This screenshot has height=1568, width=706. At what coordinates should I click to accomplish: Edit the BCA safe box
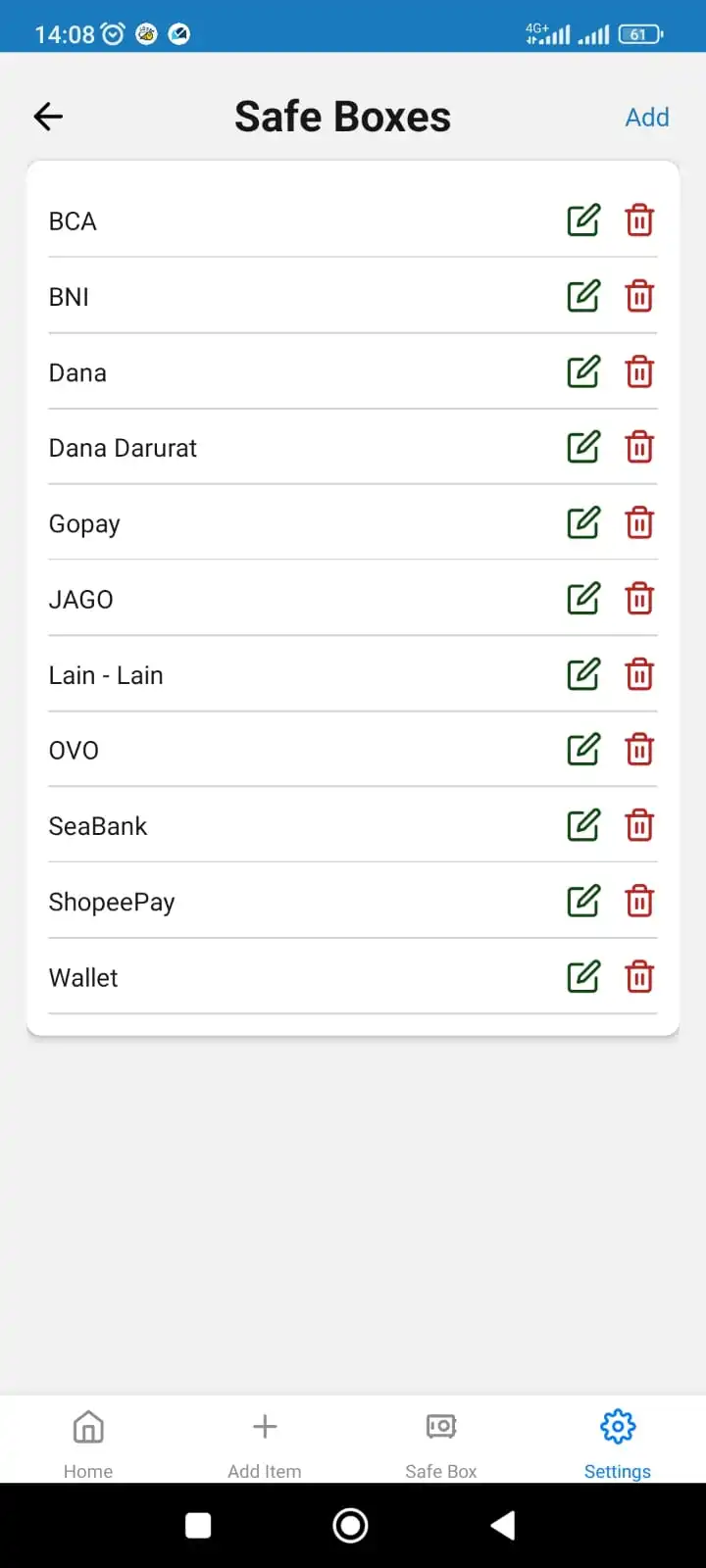click(583, 220)
